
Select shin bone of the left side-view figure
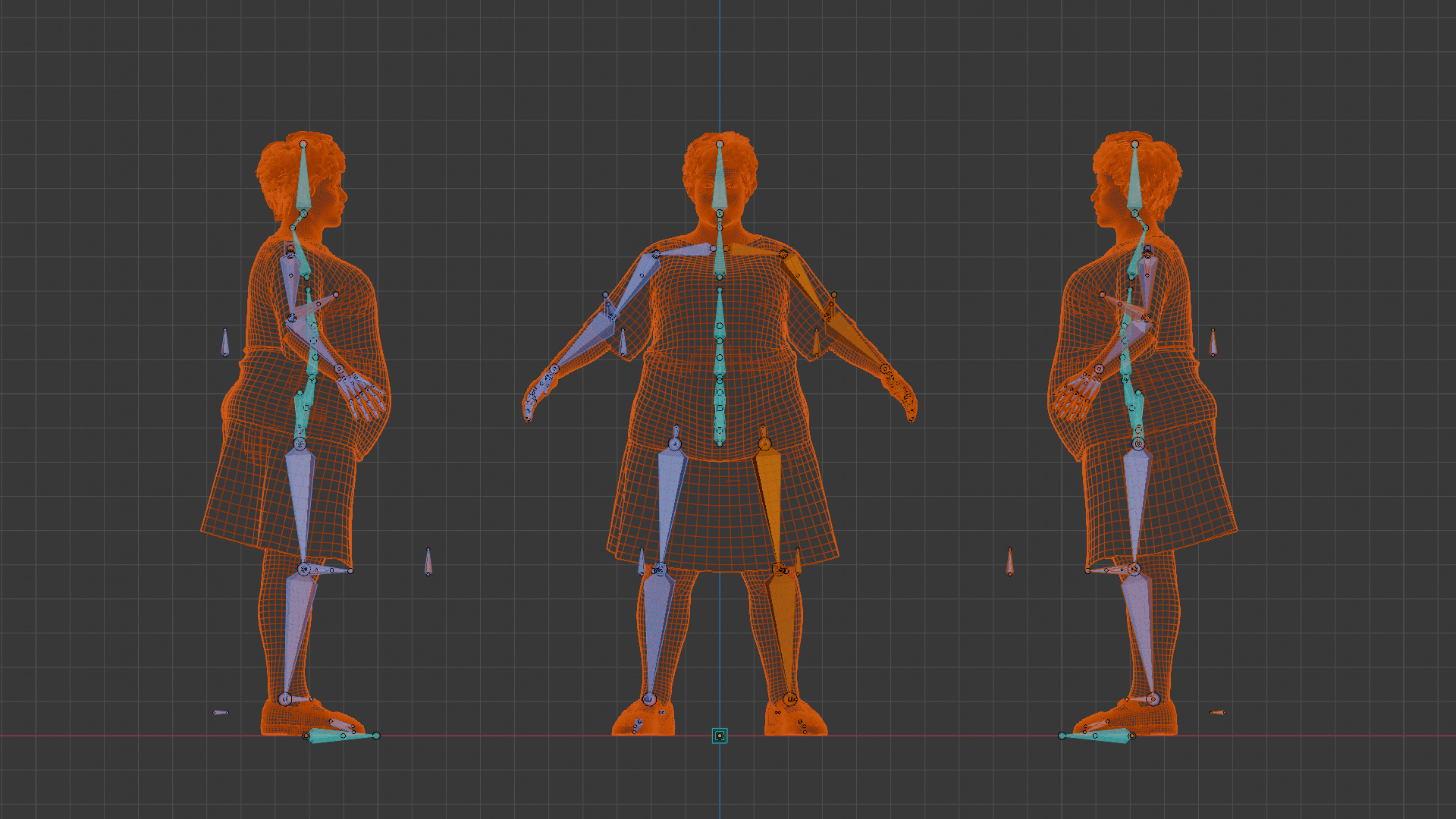click(x=297, y=633)
